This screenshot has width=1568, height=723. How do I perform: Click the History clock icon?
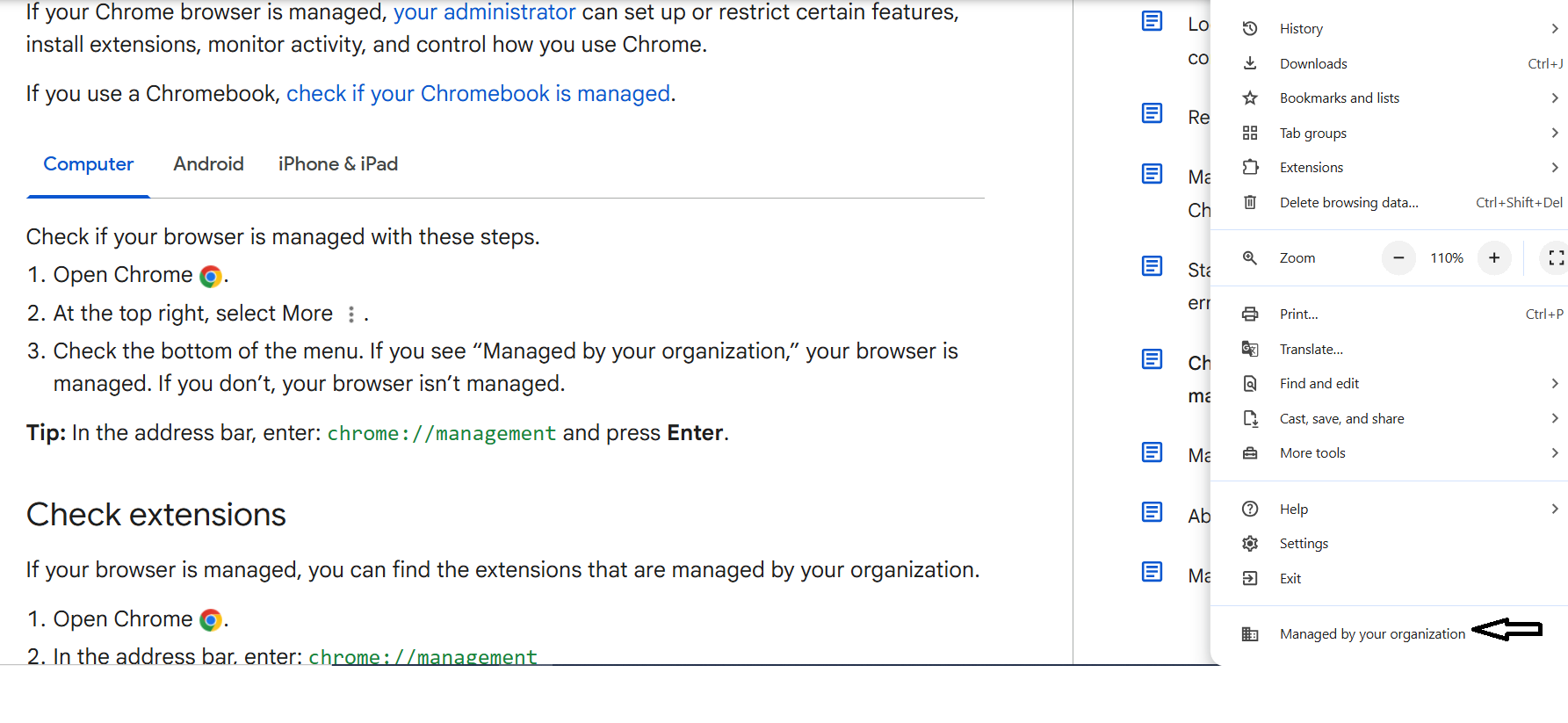[1250, 29]
